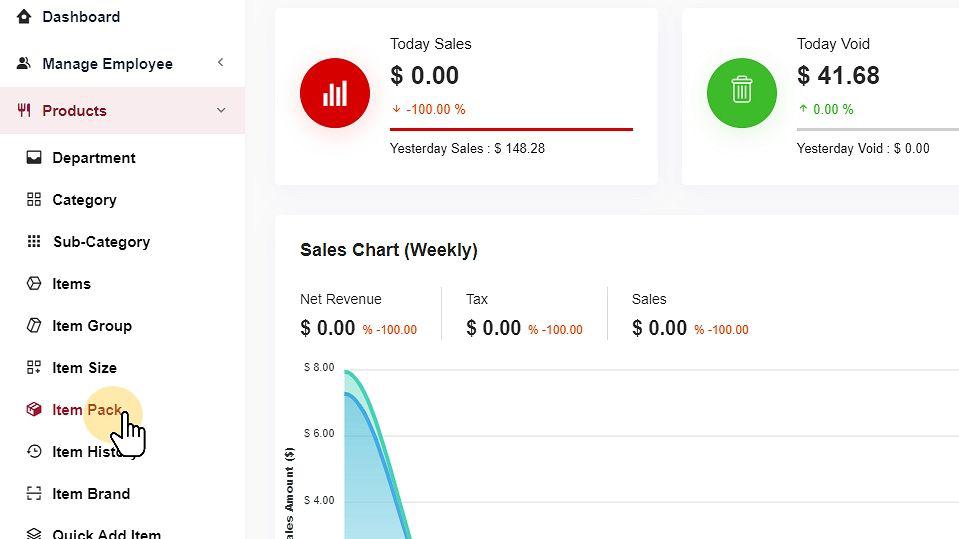The width and height of the screenshot is (959, 539).
Task: Open the Items menu entry
Action: pos(71,284)
